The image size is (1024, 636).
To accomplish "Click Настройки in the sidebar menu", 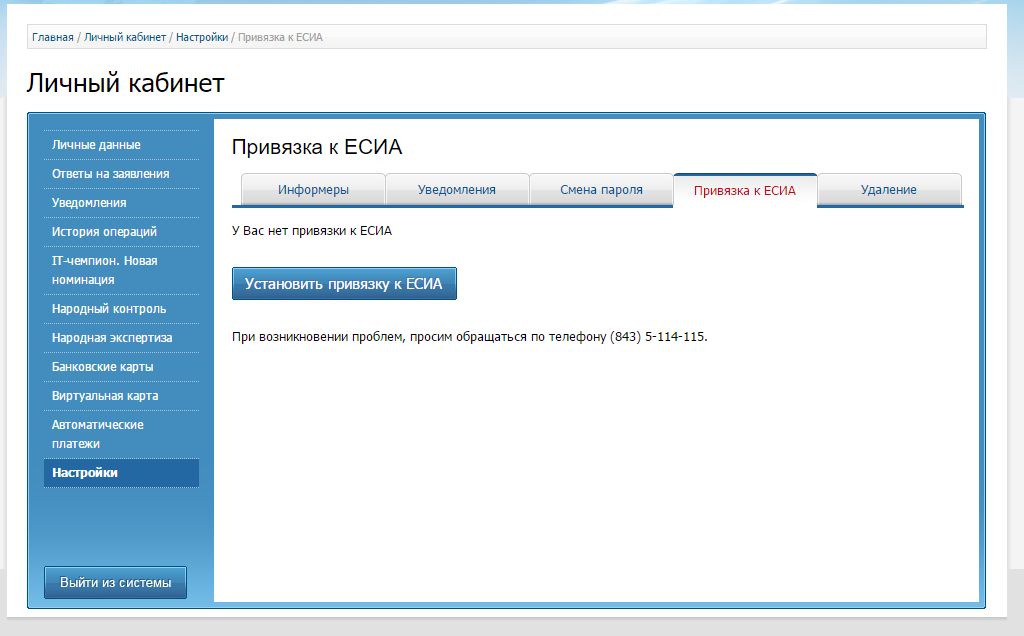I will coord(85,473).
